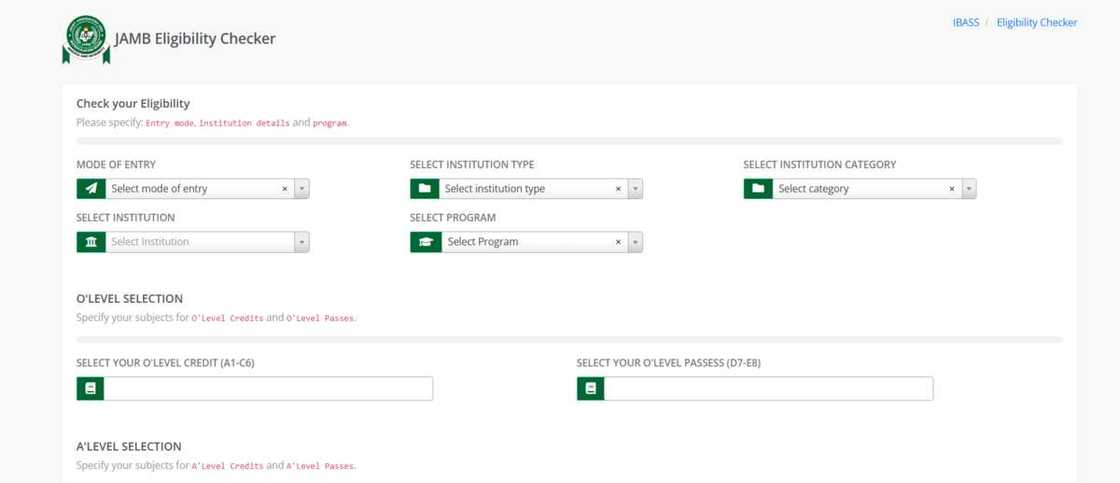
Task: Focus the O'Level Passess (D7-E8) input field
Action: 769,389
